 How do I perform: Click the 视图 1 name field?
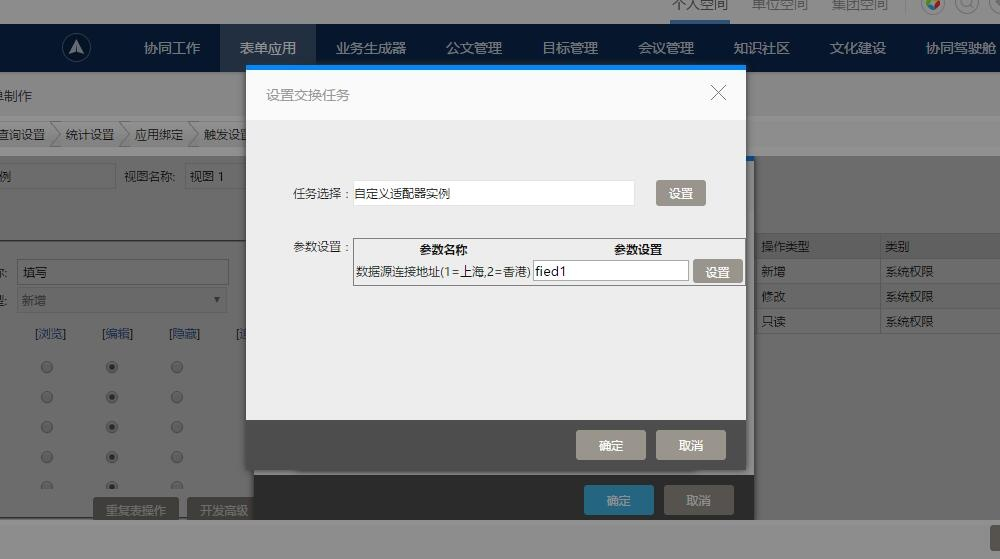216,176
